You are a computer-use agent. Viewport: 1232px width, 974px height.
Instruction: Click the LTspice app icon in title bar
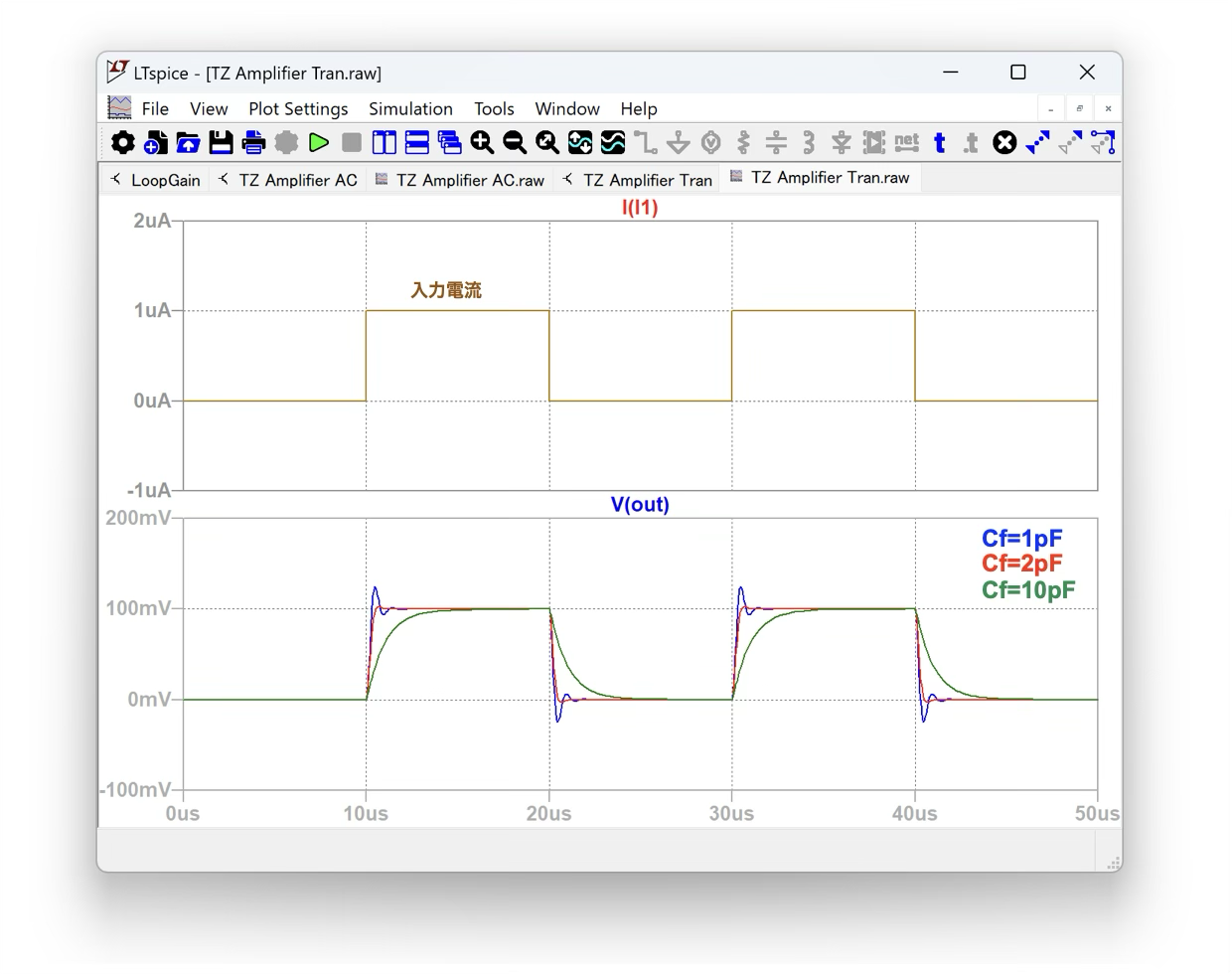(118, 72)
